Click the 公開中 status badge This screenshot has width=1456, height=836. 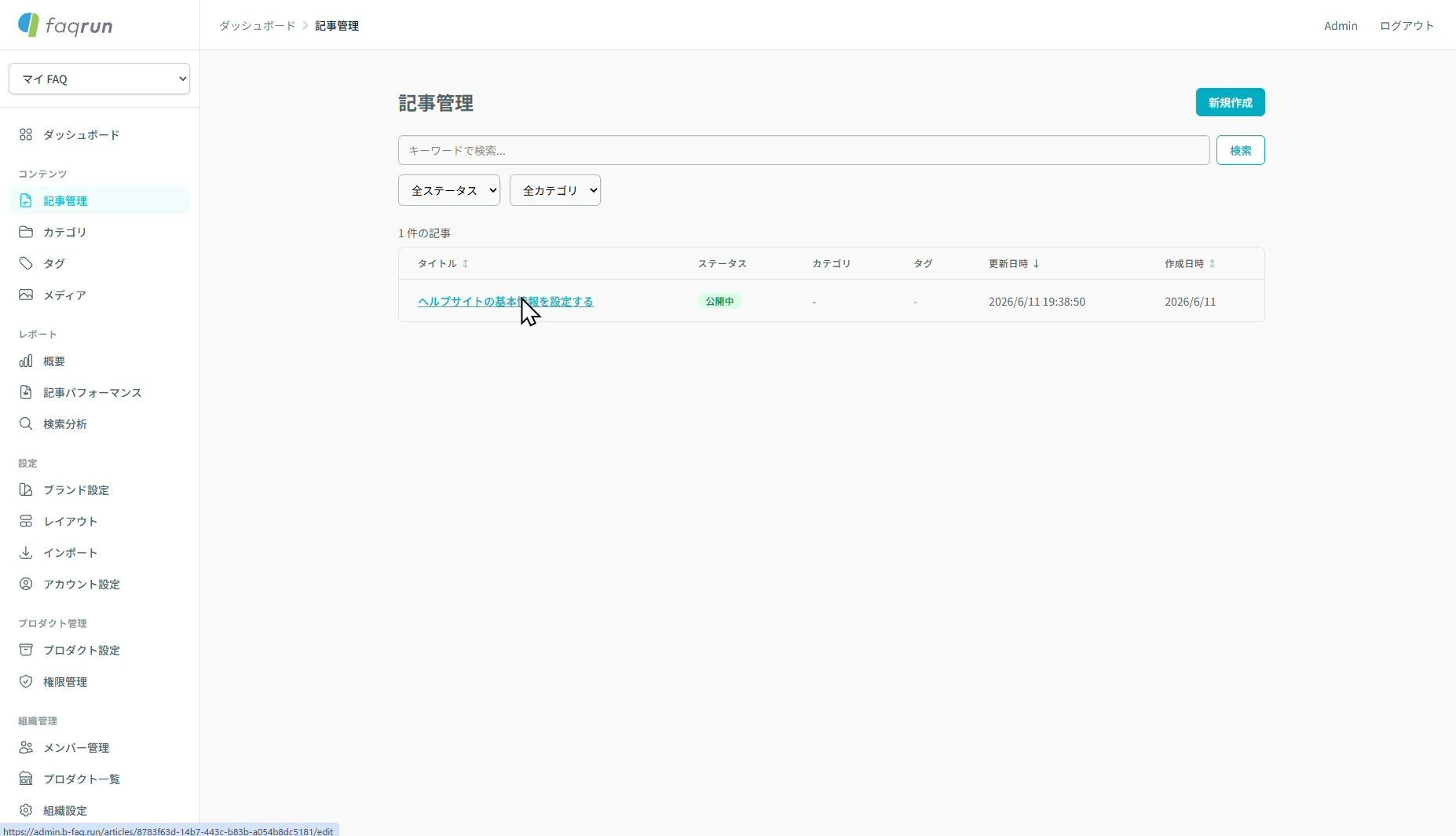719,301
